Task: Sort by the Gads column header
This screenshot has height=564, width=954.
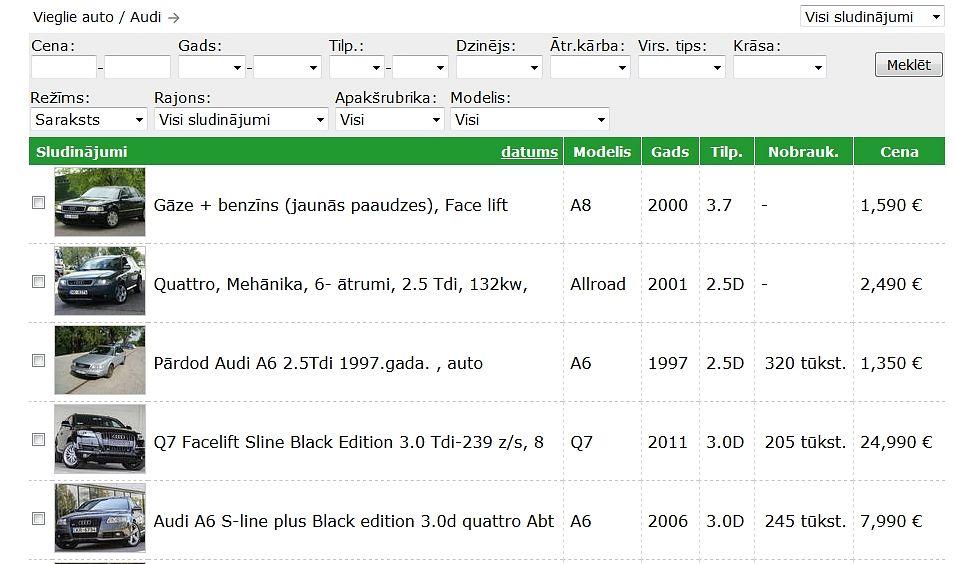Action: [670, 151]
